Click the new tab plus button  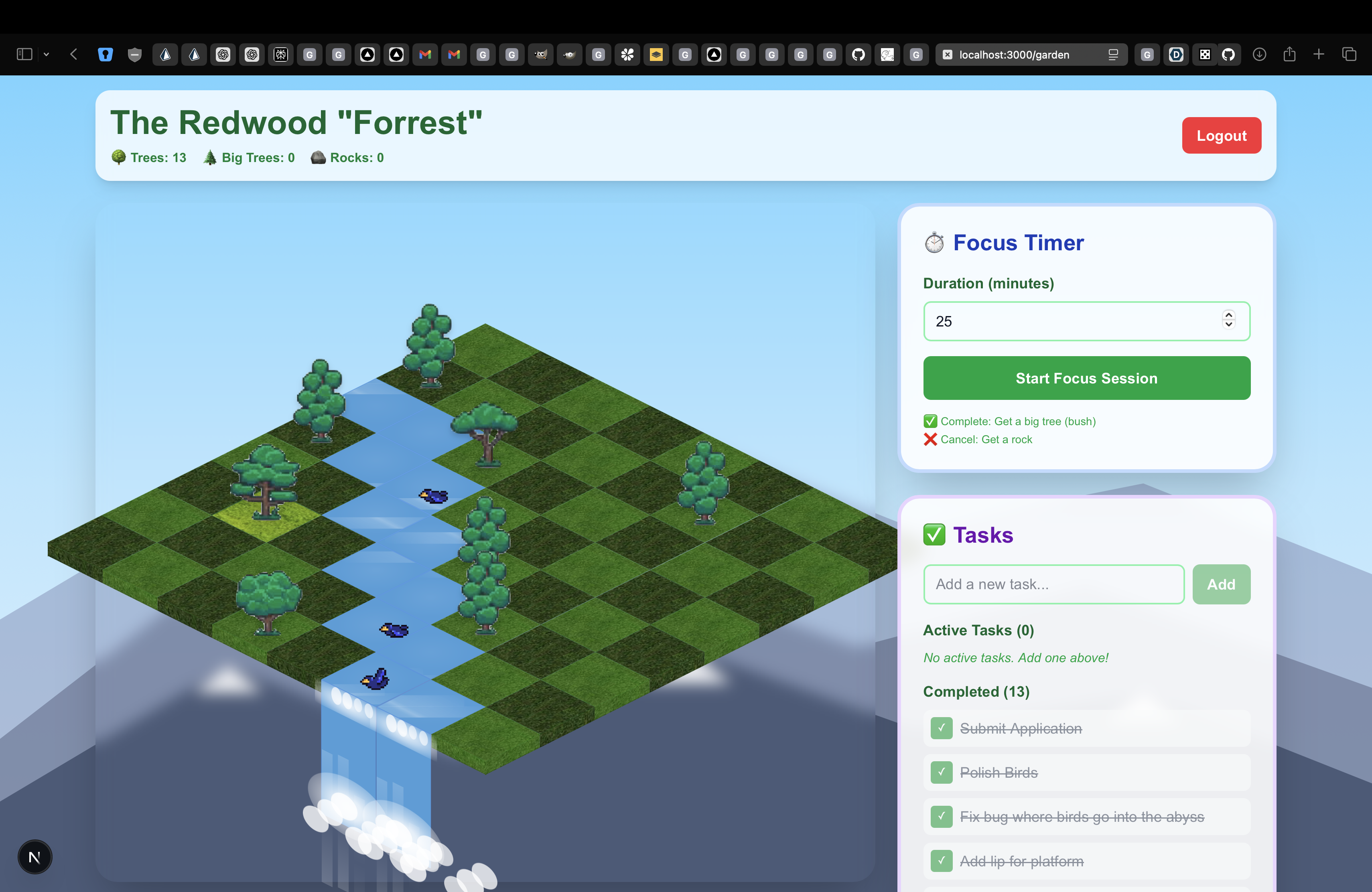[1319, 55]
